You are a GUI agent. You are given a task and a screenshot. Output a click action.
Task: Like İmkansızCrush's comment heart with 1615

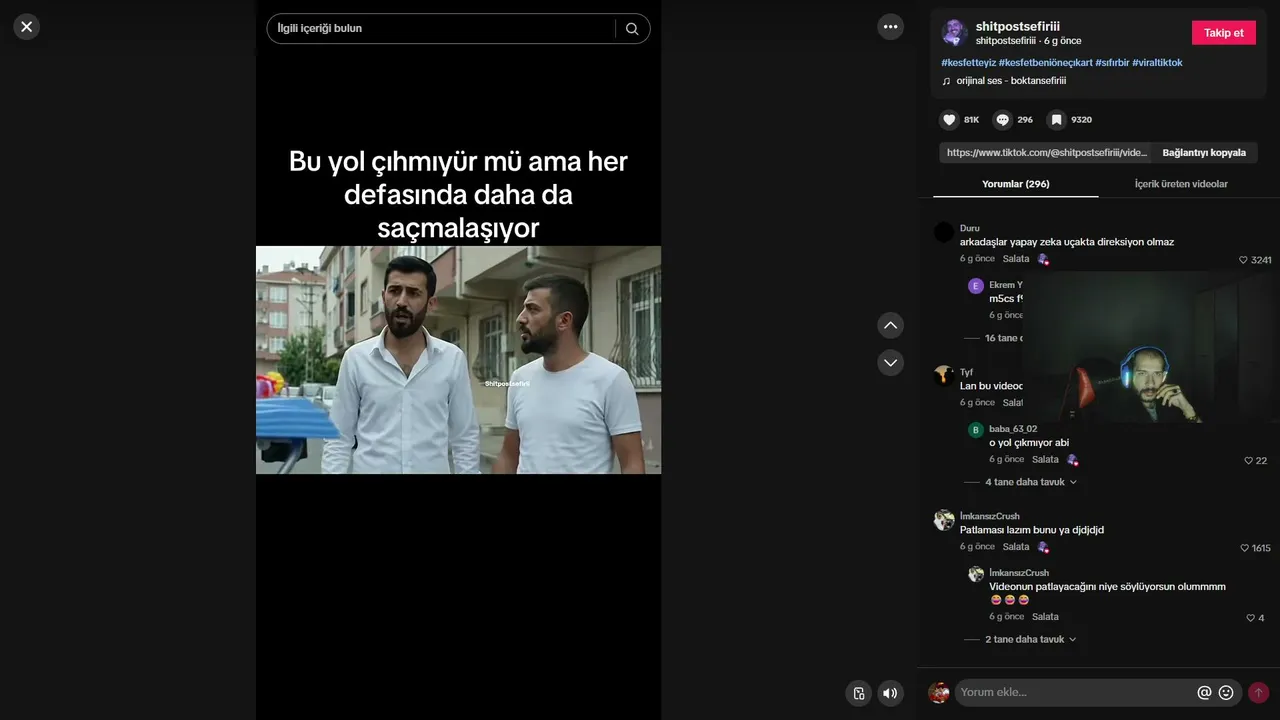pos(1244,548)
